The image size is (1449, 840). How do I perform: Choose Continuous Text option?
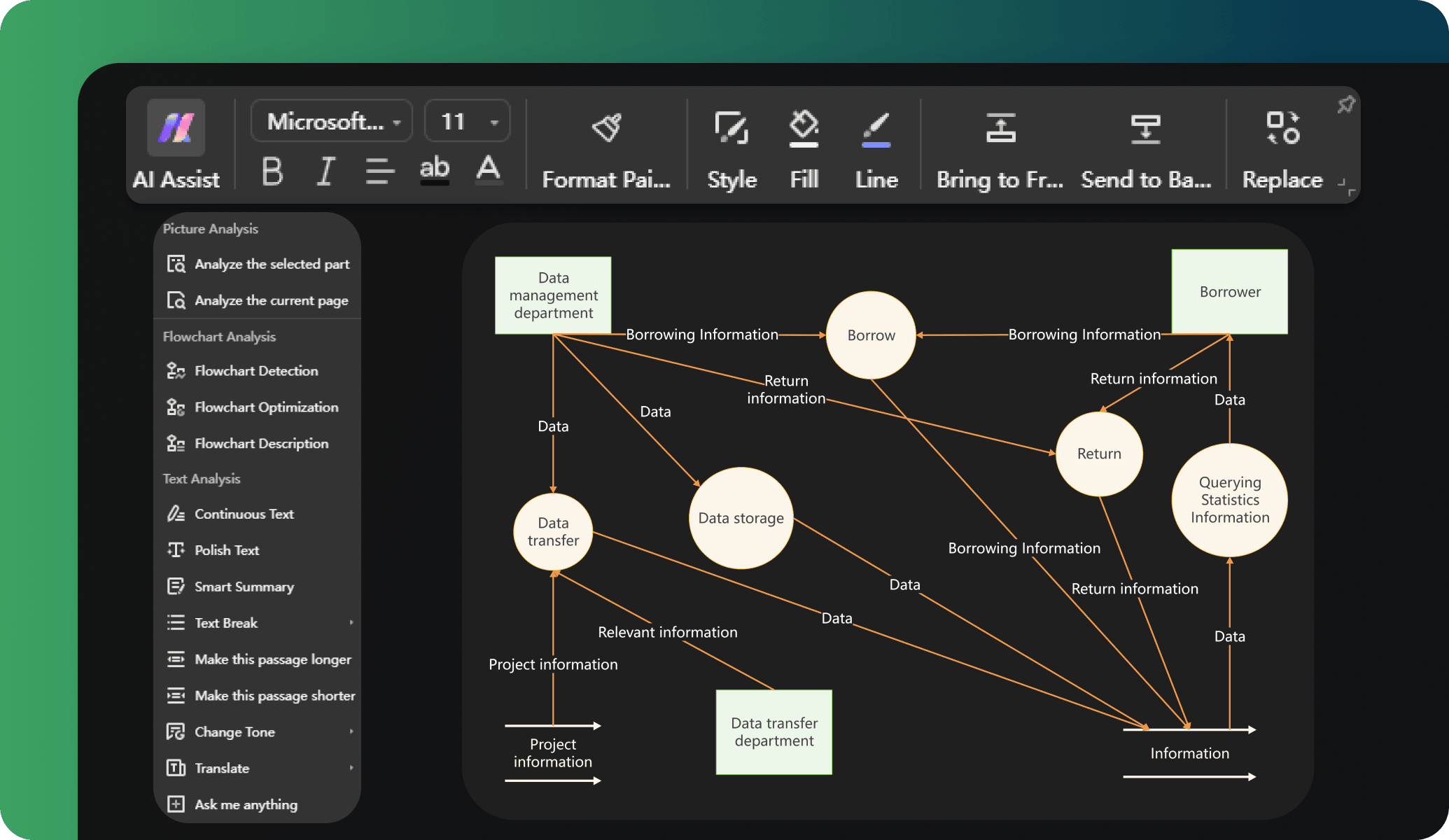pos(257,514)
